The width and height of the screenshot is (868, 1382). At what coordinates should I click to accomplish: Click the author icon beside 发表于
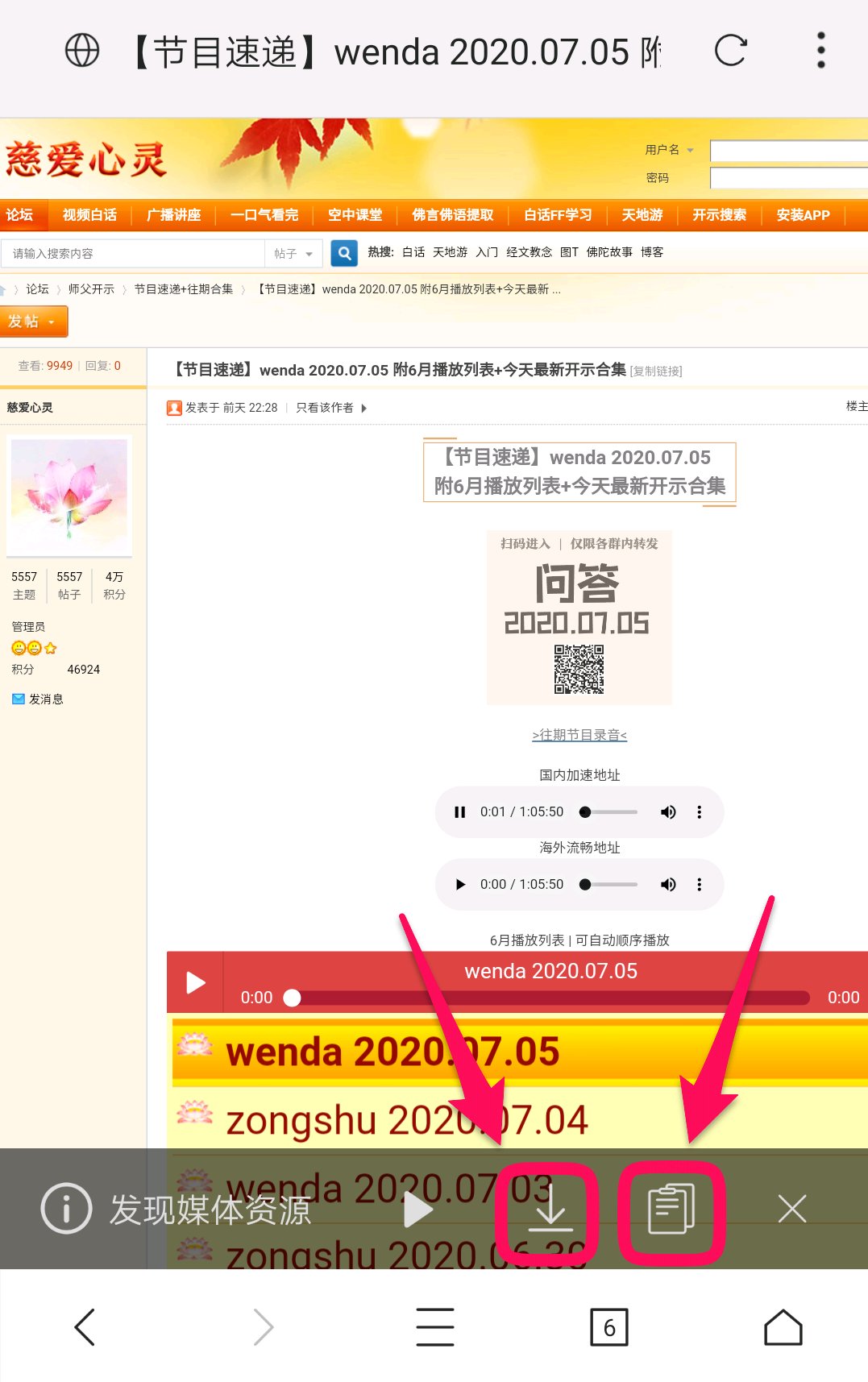click(x=174, y=408)
